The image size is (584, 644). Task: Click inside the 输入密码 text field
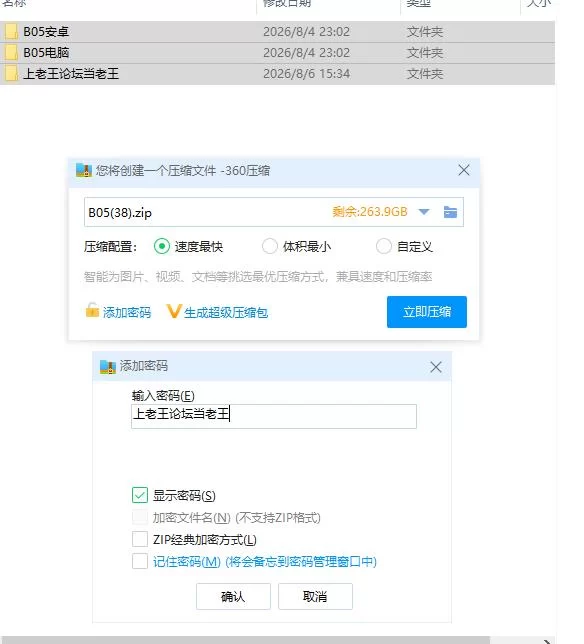pos(274,416)
